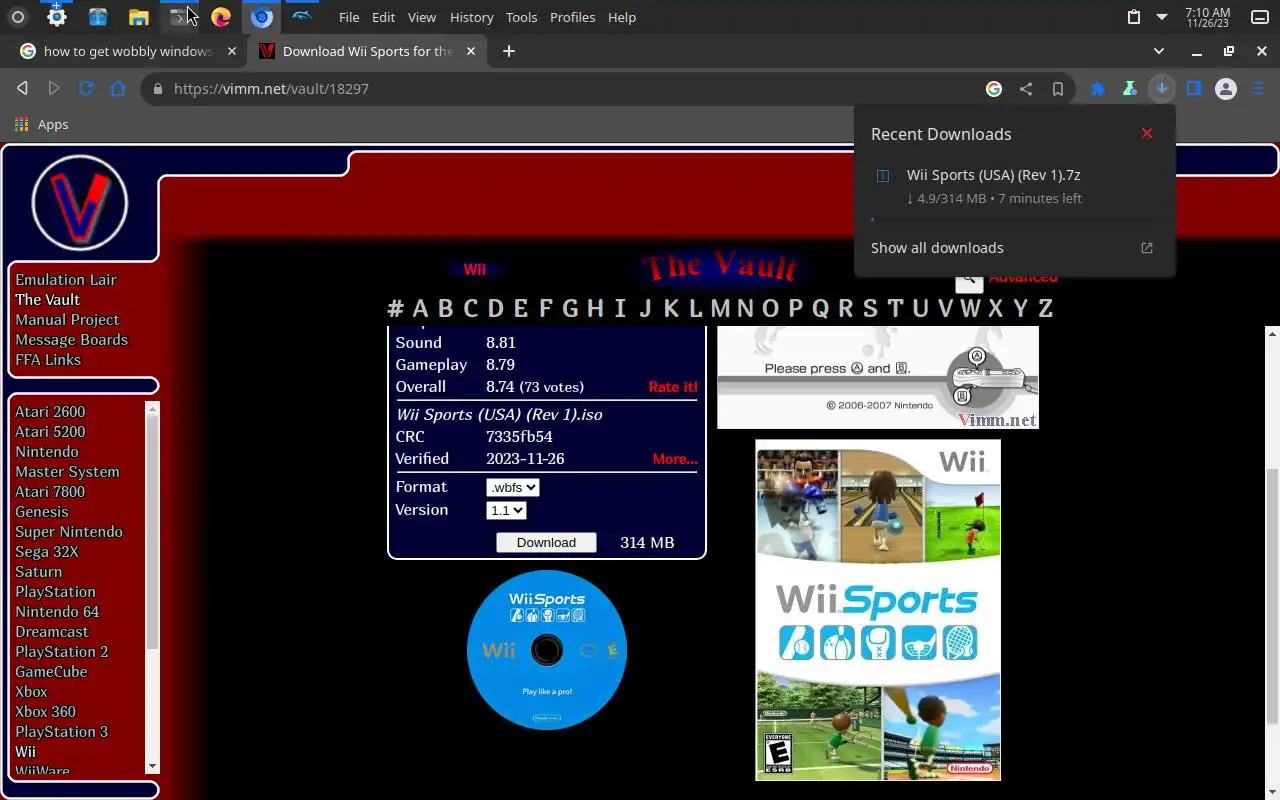Open the extensions puzzle icon
Viewport: 1280px width, 800px height.
(1097, 89)
